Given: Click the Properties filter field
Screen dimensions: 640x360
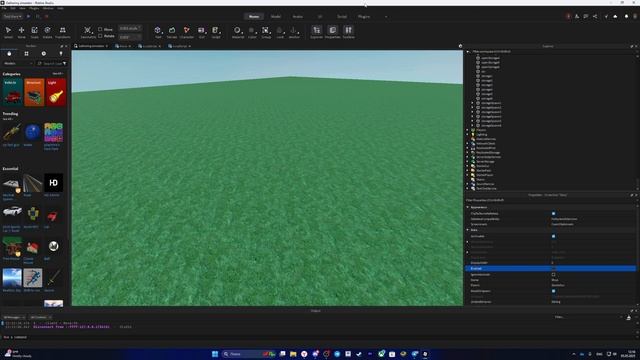Looking at the screenshot, I should coord(549,200).
